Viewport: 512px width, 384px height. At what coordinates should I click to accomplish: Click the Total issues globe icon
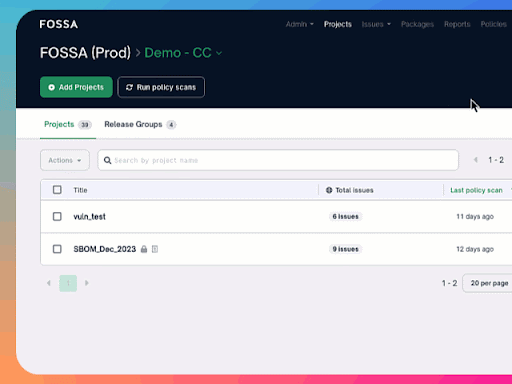tap(329, 190)
